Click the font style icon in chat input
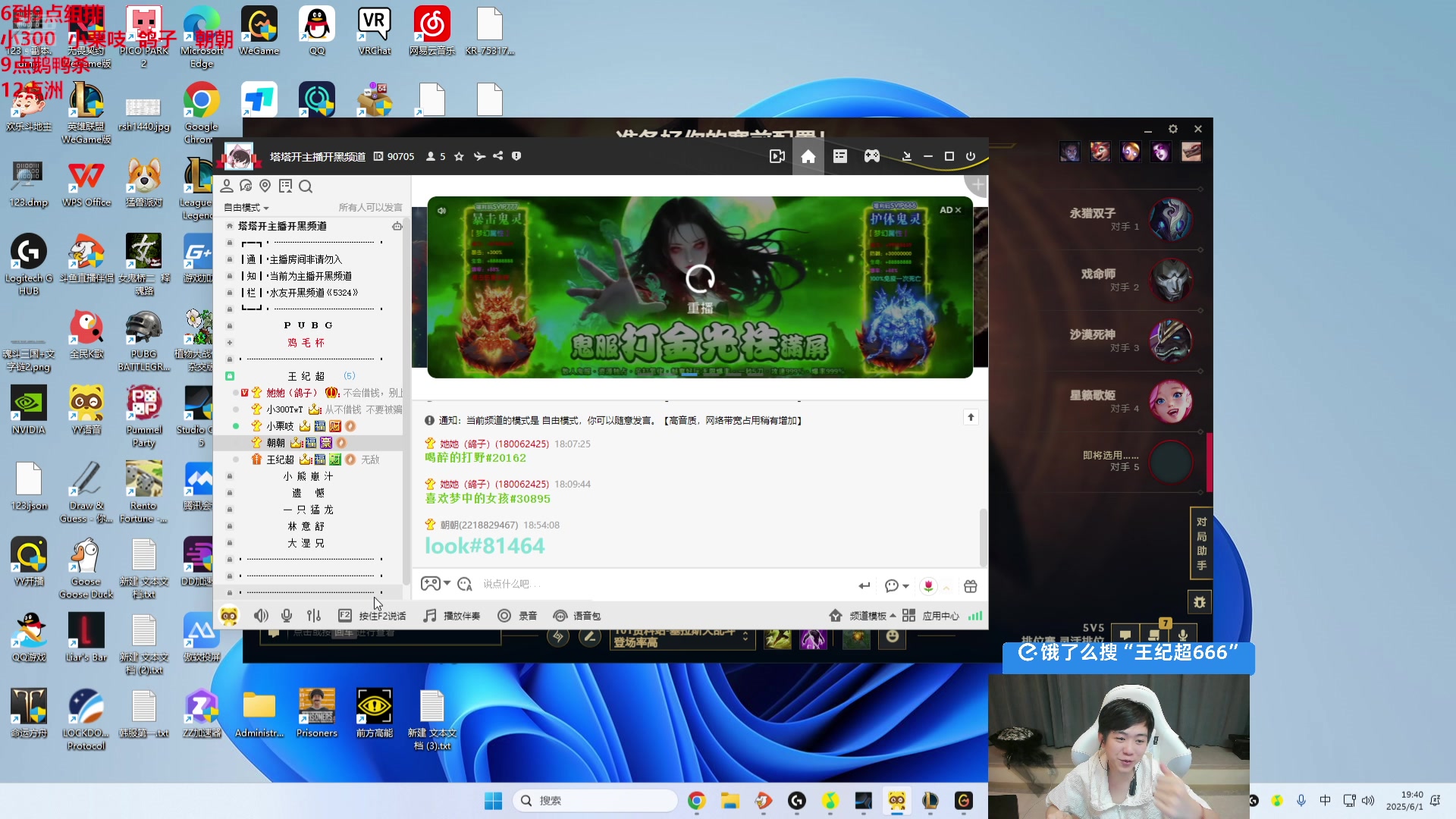 coord(465,584)
